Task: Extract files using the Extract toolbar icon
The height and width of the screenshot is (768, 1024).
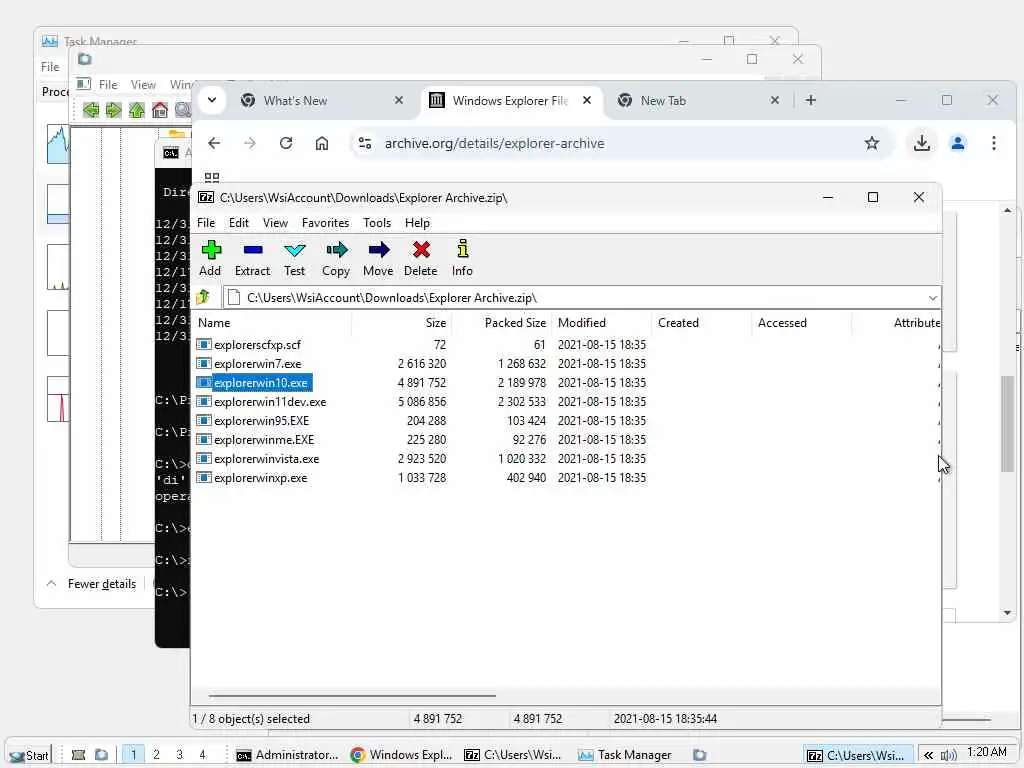Action: (252, 259)
